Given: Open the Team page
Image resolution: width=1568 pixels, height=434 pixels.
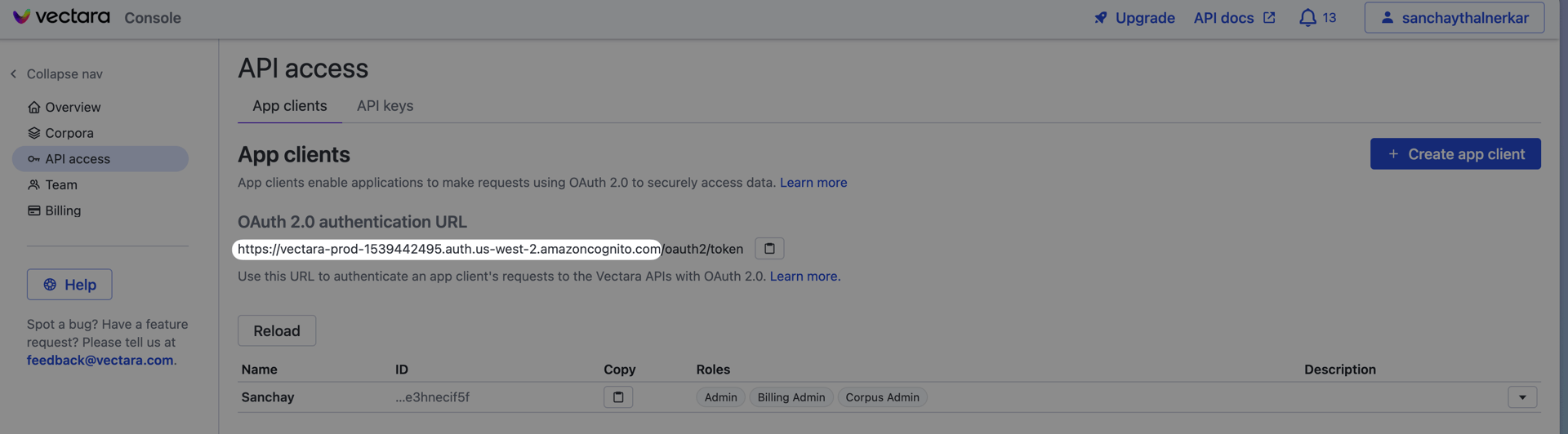Looking at the screenshot, I should coord(61,185).
